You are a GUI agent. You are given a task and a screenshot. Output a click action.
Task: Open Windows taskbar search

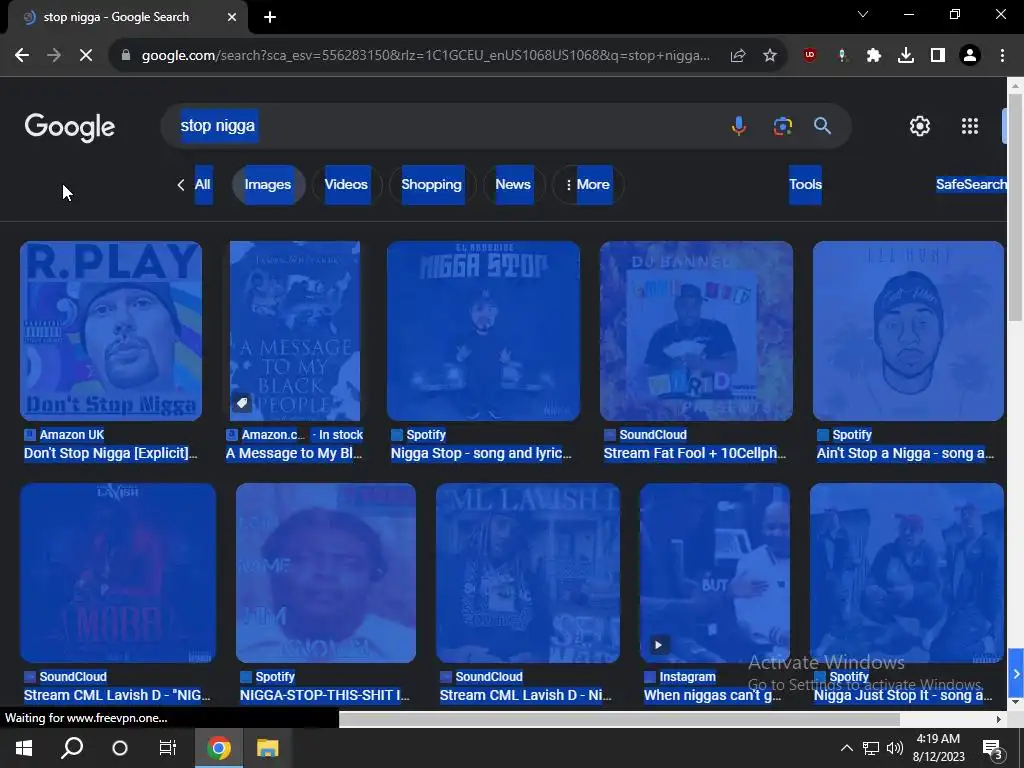click(x=72, y=748)
